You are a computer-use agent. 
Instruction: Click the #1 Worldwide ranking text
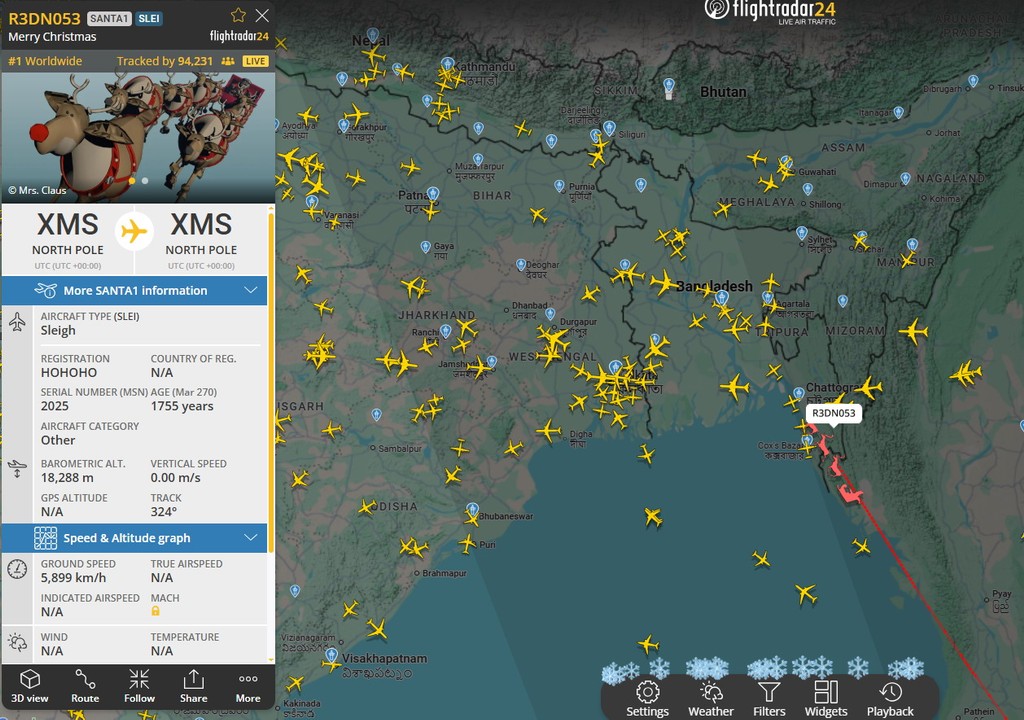pos(45,61)
